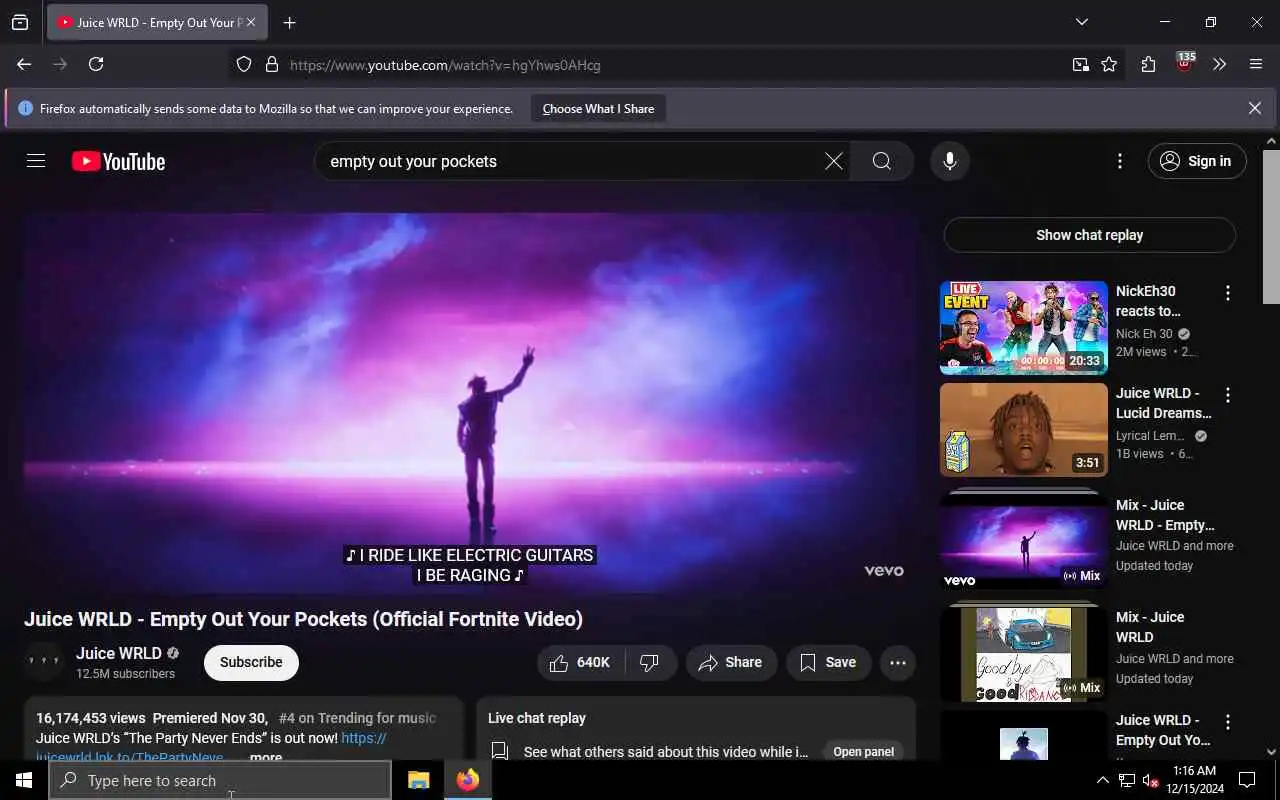This screenshot has height=800, width=1280.
Task: Close the Juice WRLD tab
Action: (251, 22)
